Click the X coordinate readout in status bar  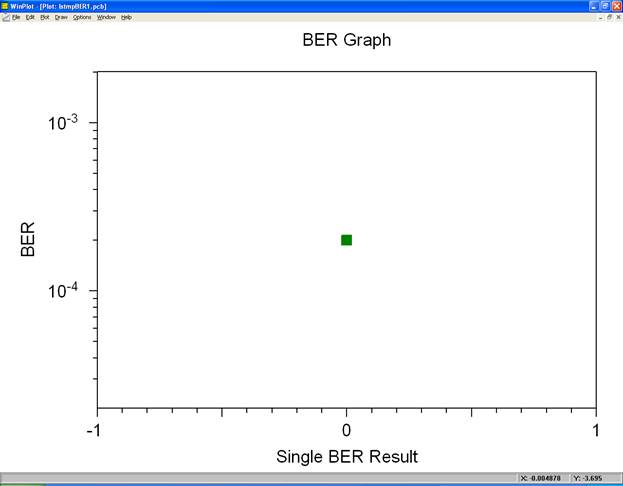point(543,478)
